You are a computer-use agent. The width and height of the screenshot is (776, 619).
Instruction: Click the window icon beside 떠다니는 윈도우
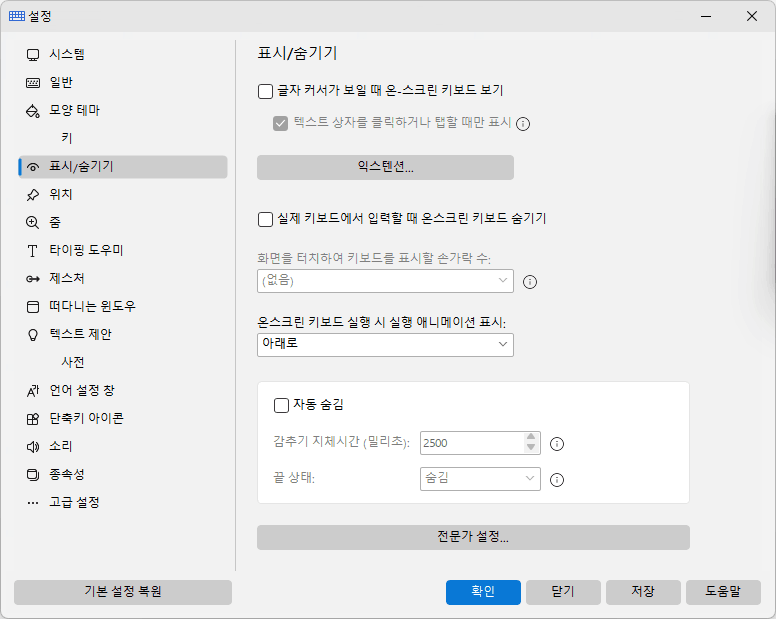[33, 307]
